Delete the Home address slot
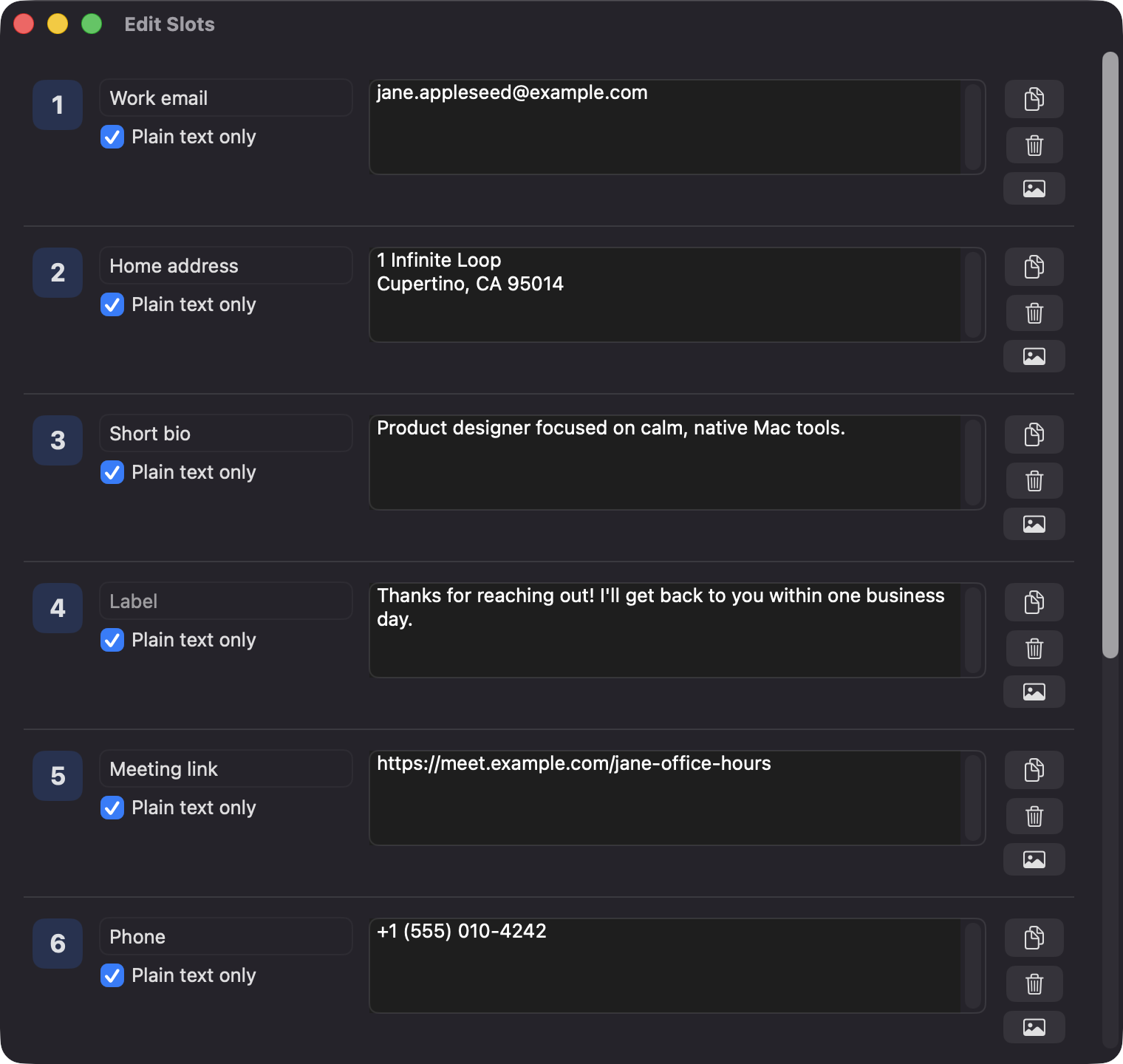The image size is (1123, 1064). [x=1034, y=313]
